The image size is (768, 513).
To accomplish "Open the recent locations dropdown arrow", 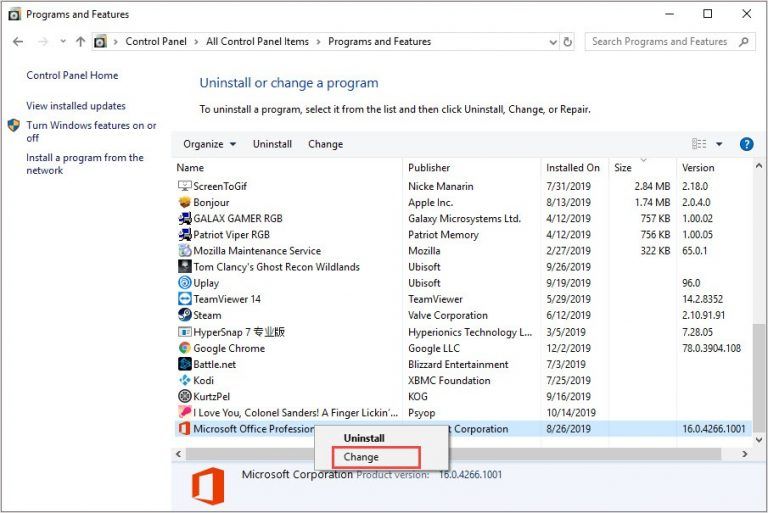I will point(63,42).
